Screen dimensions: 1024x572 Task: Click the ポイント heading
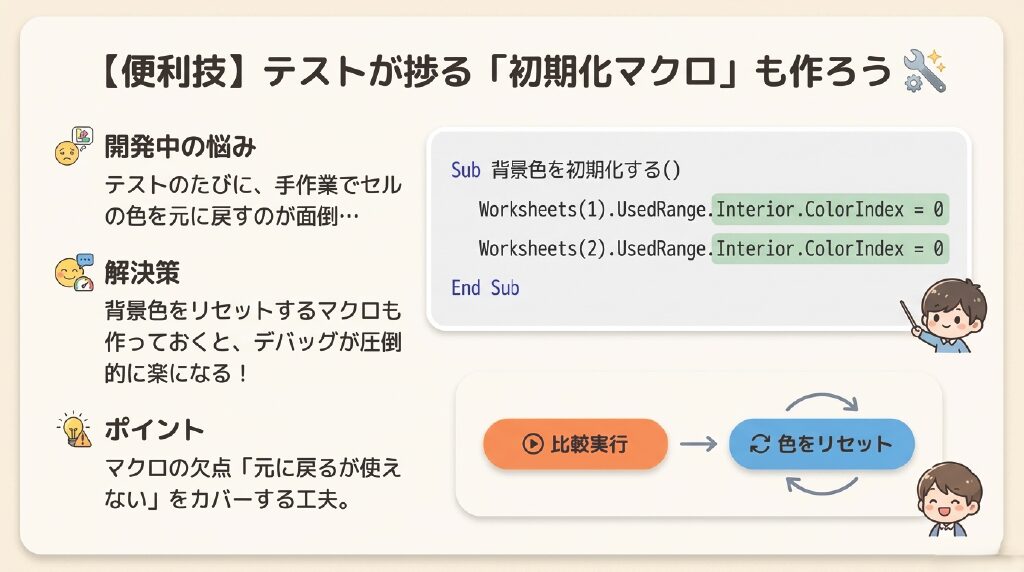coord(154,430)
